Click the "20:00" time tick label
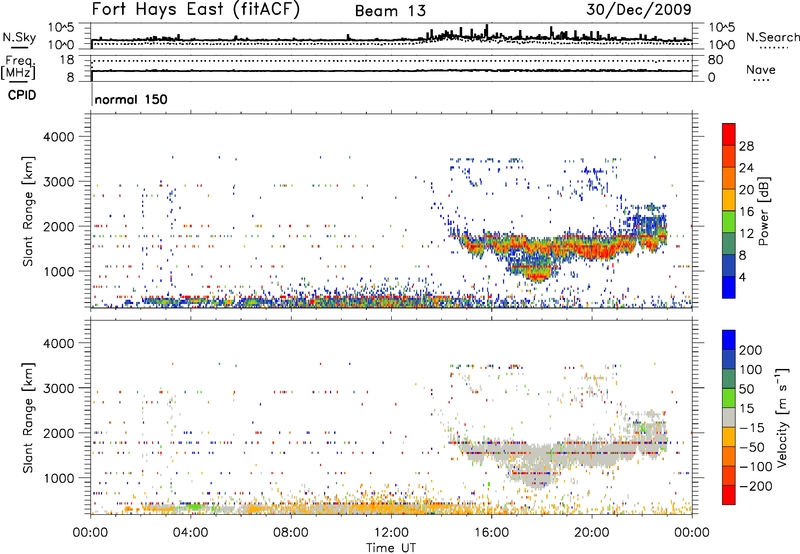 coord(591,533)
